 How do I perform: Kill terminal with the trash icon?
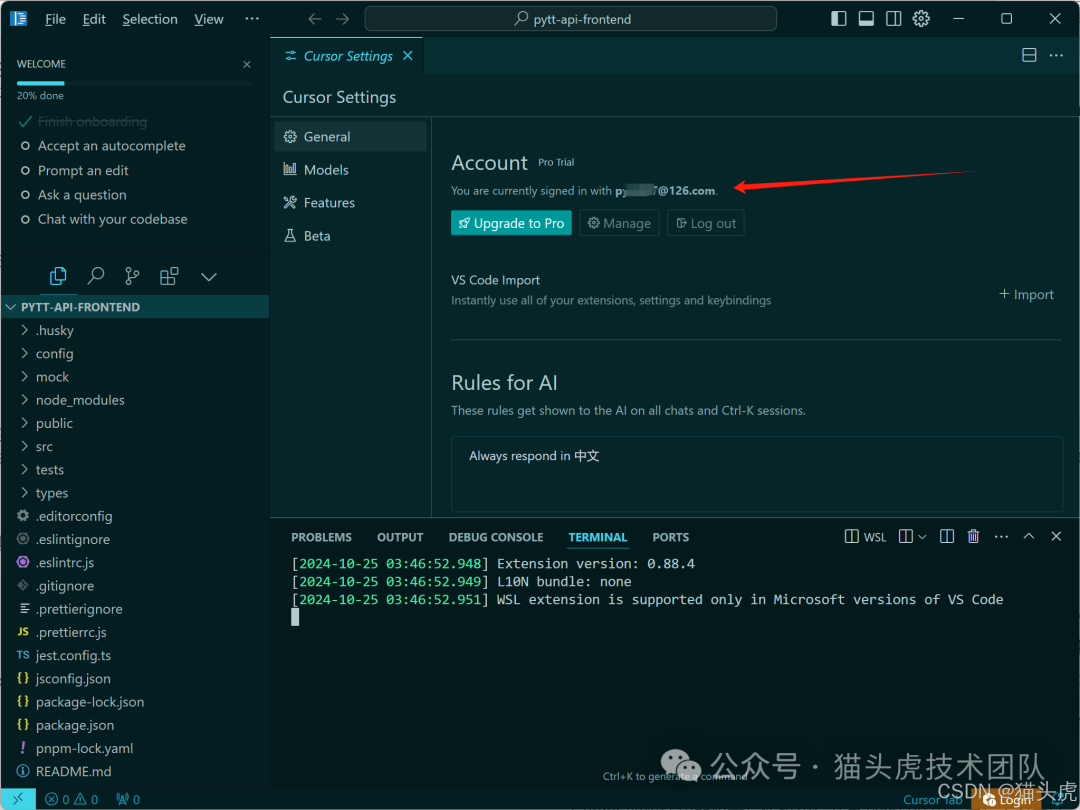[x=973, y=536]
